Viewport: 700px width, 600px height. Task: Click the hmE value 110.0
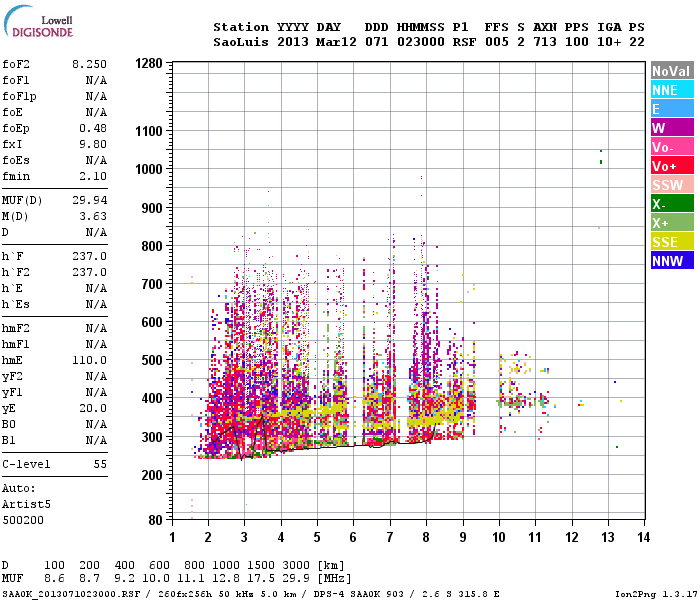89,360
